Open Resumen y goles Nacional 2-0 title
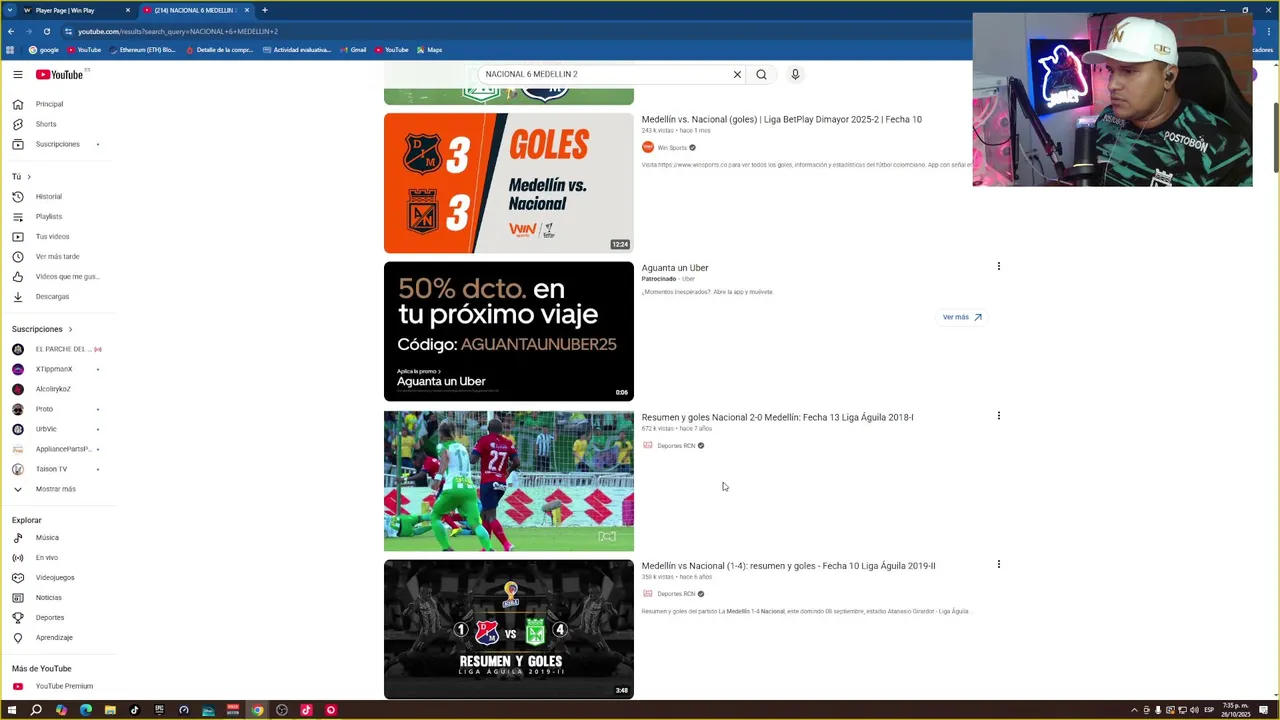The height and width of the screenshot is (720, 1280). pyautogui.click(x=777, y=417)
